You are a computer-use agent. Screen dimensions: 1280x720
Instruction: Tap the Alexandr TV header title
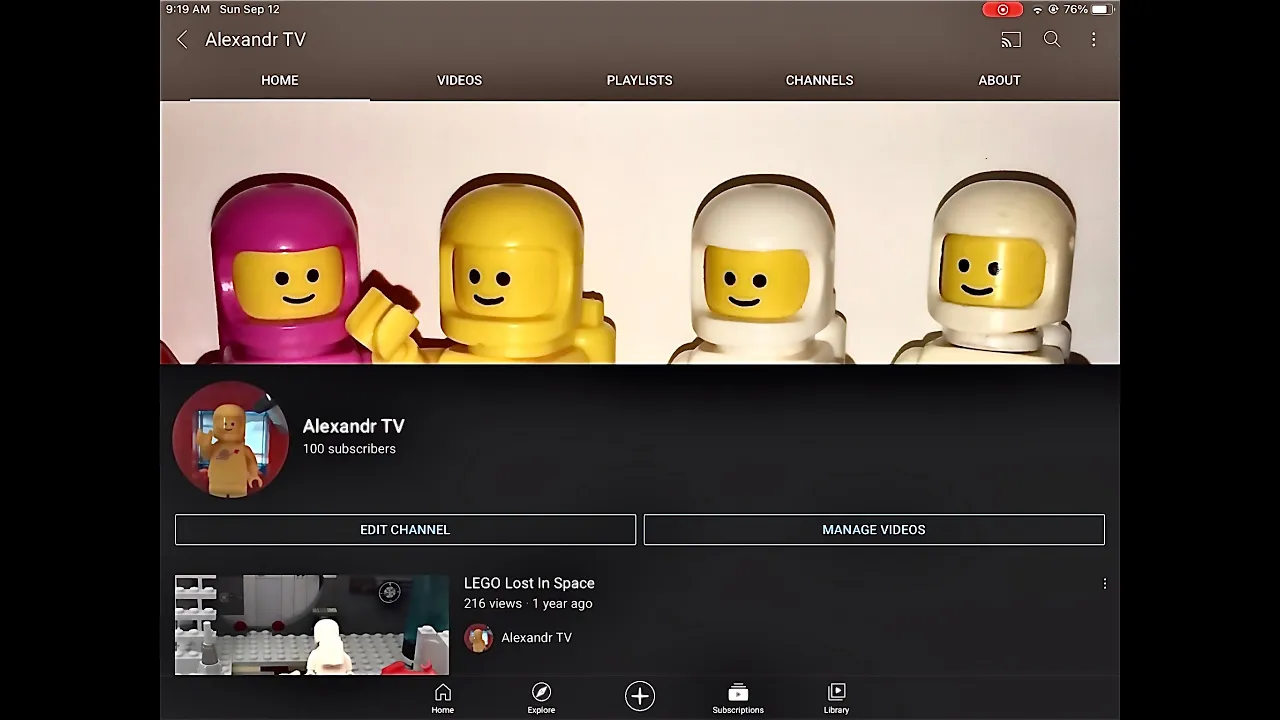click(255, 40)
